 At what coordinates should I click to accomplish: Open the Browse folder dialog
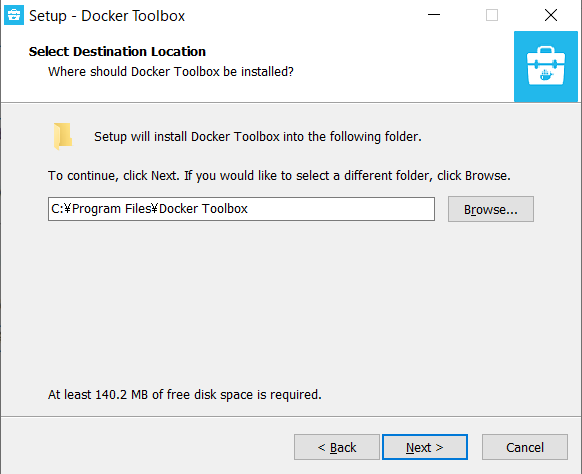491,209
